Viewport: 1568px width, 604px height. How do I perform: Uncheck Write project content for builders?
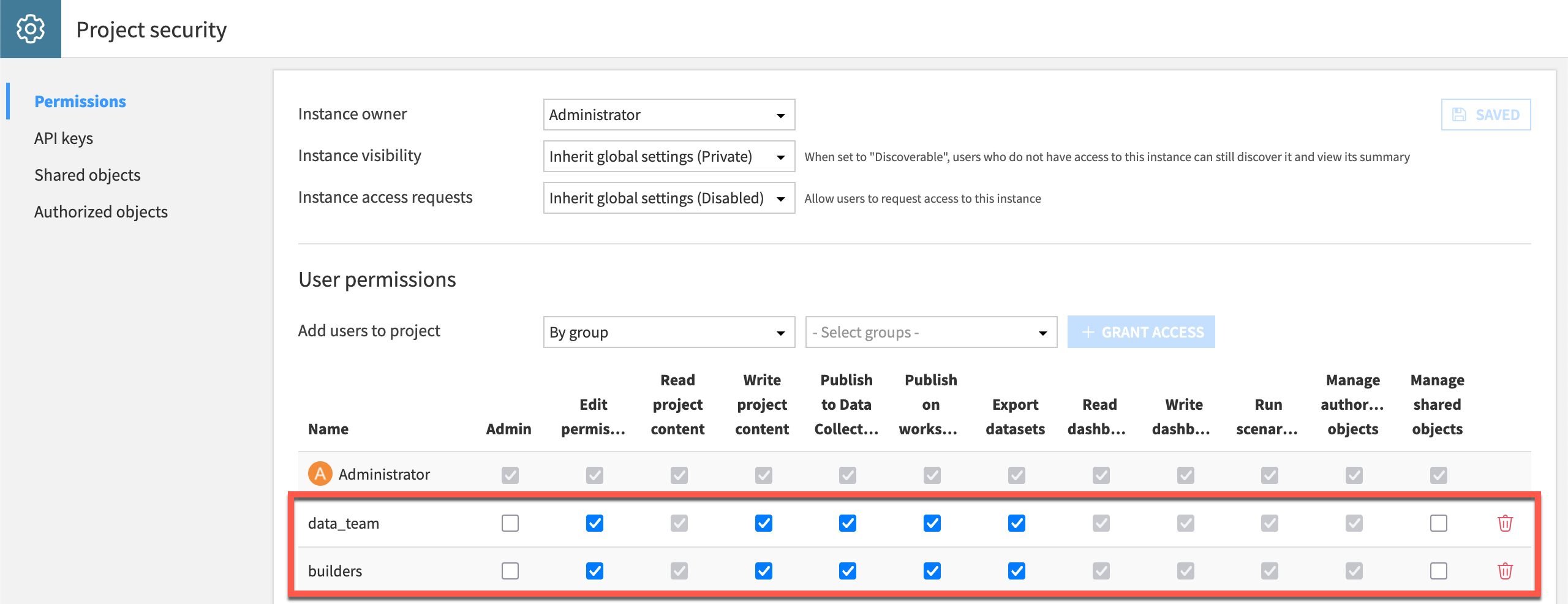tap(763, 571)
